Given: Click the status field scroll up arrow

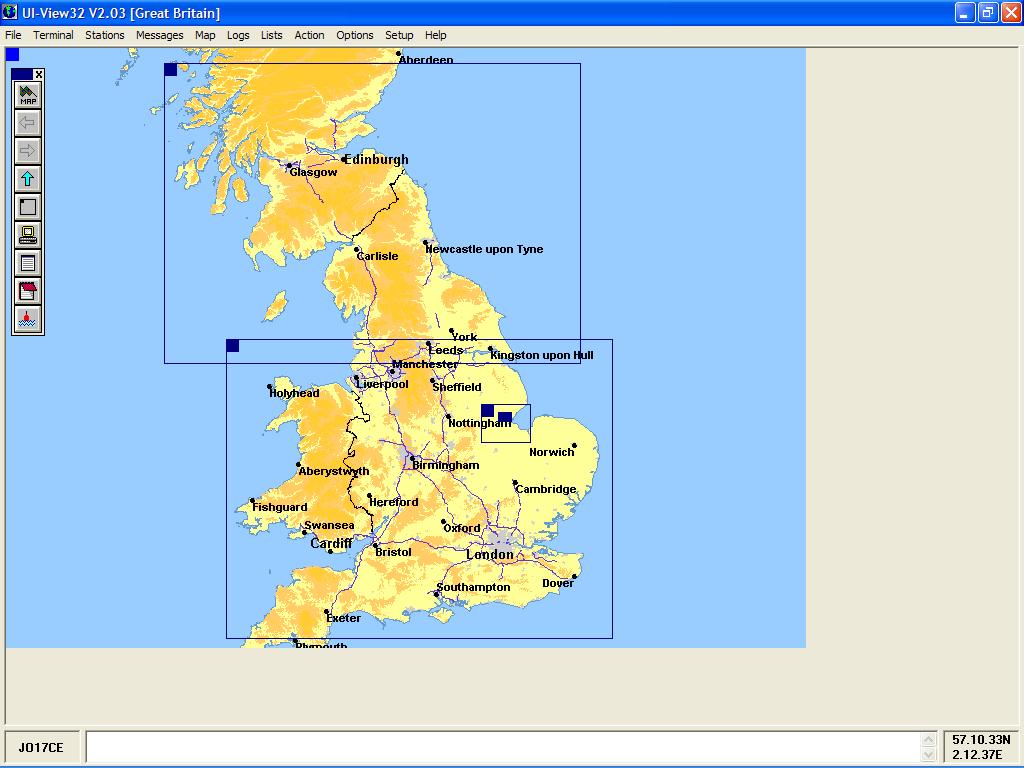Looking at the screenshot, I should (928, 740).
